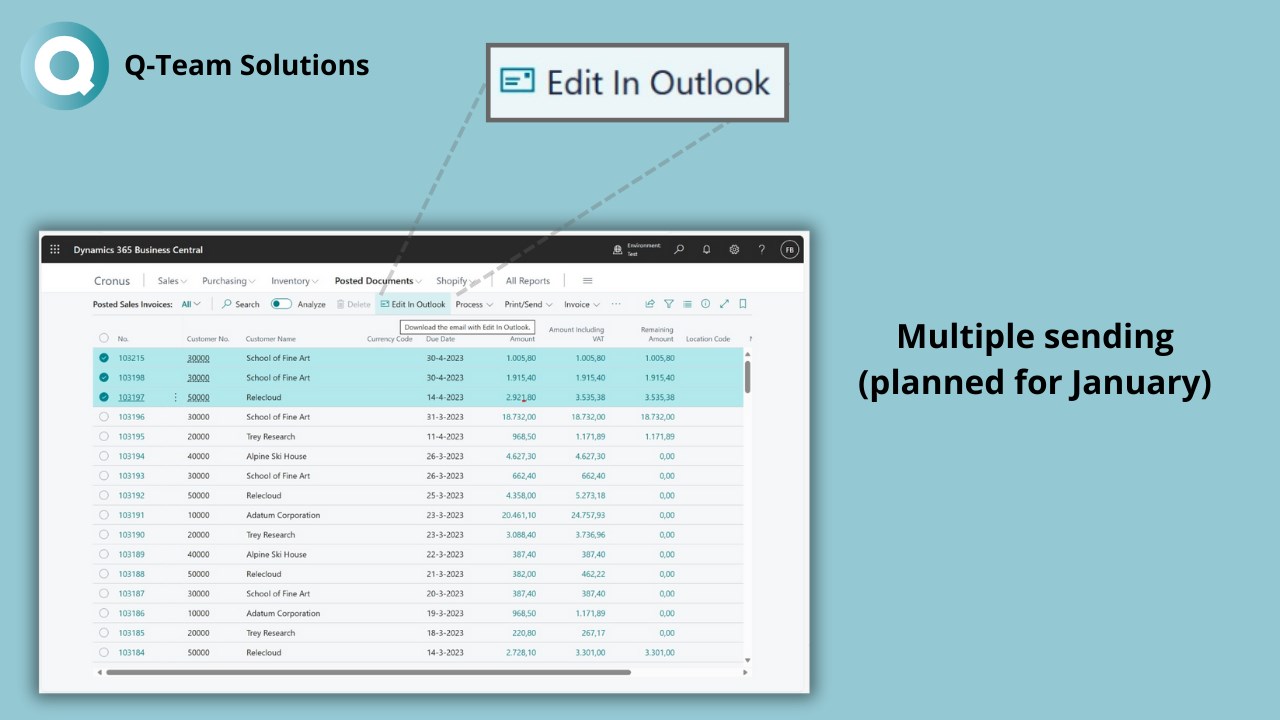This screenshot has height=720, width=1280.
Task: Select the row checkbox for 103184
Action: point(104,652)
